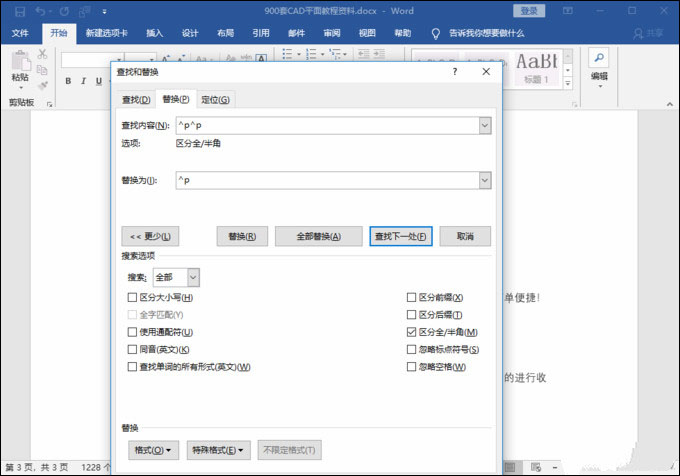Uncheck the 区分全/半角(M) checkbox
The image size is (680, 476).
coord(411,332)
